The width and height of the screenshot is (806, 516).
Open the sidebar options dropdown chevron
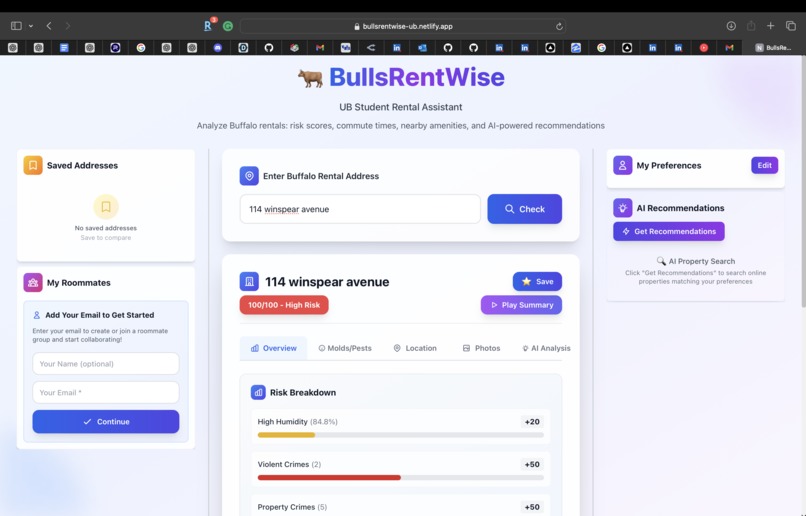point(31,26)
